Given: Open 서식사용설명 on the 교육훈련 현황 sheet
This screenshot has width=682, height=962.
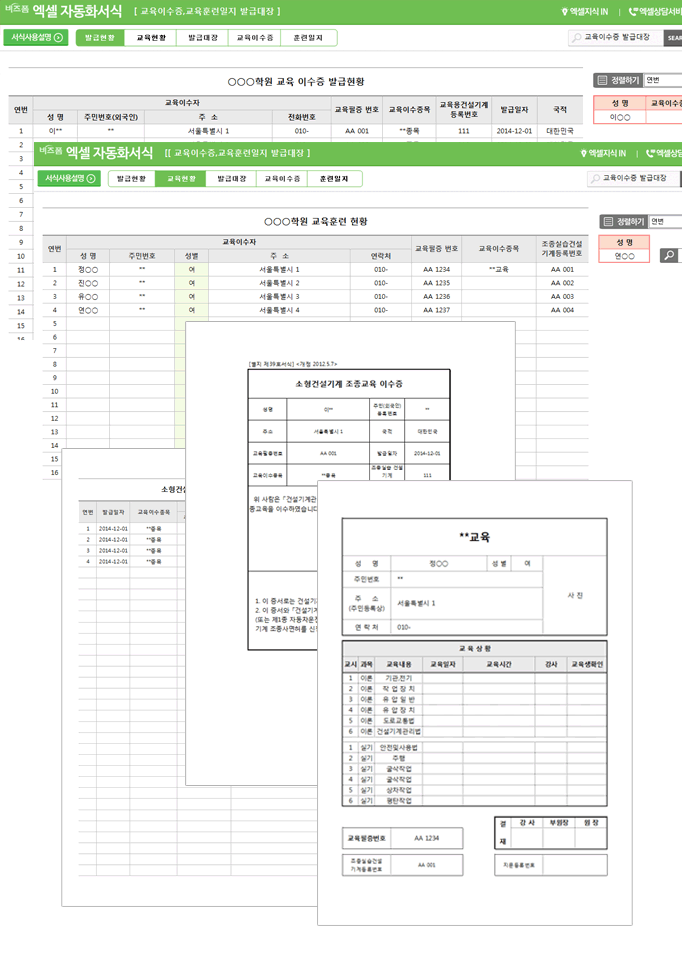Looking at the screenshot, I should coord(69,179).
